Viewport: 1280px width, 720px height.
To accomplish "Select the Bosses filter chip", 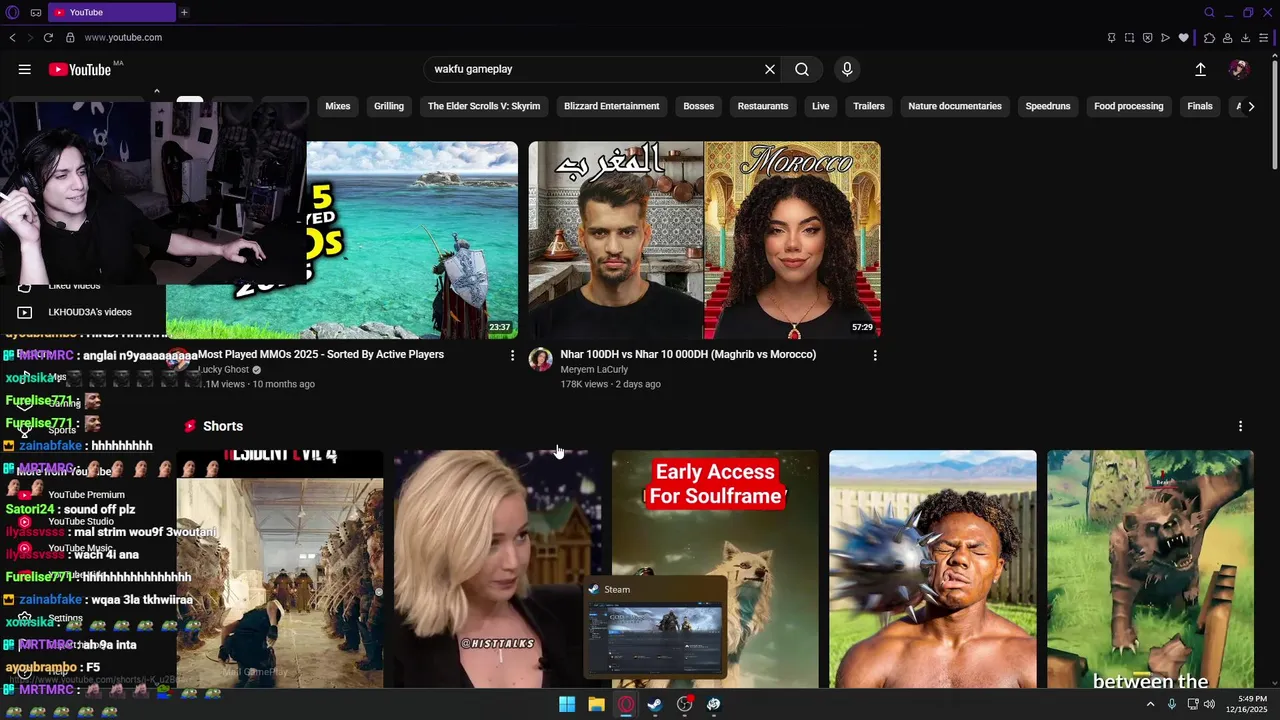I will point(699,106).
